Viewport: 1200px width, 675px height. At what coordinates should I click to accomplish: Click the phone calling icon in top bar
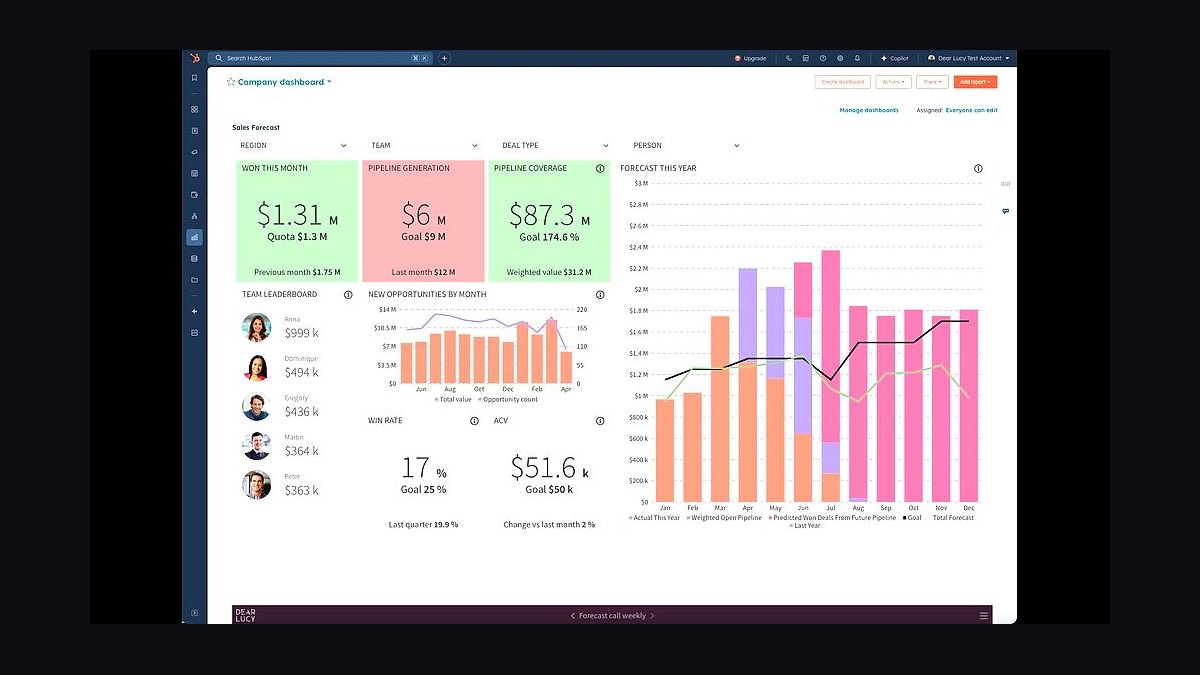pos(789,58)
